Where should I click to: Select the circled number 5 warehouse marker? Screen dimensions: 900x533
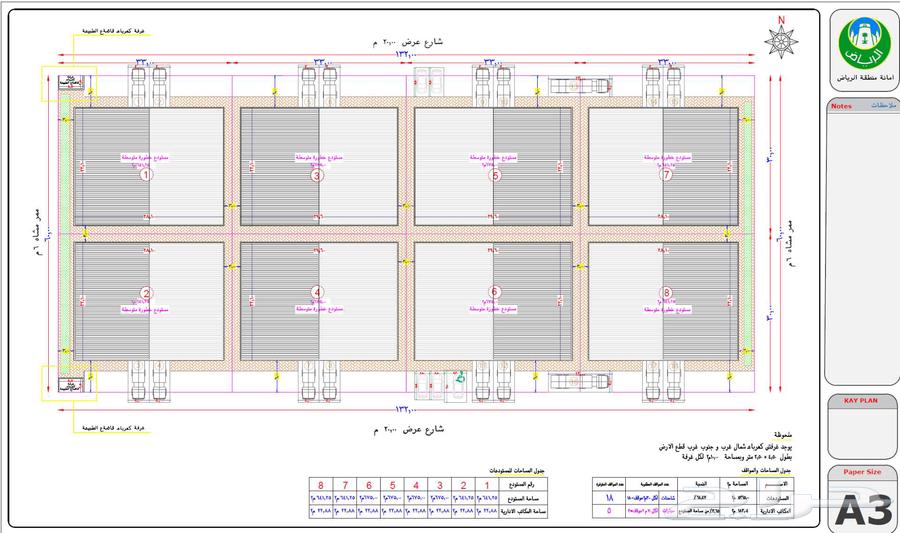pyautogui.click(x=494, y=175)
